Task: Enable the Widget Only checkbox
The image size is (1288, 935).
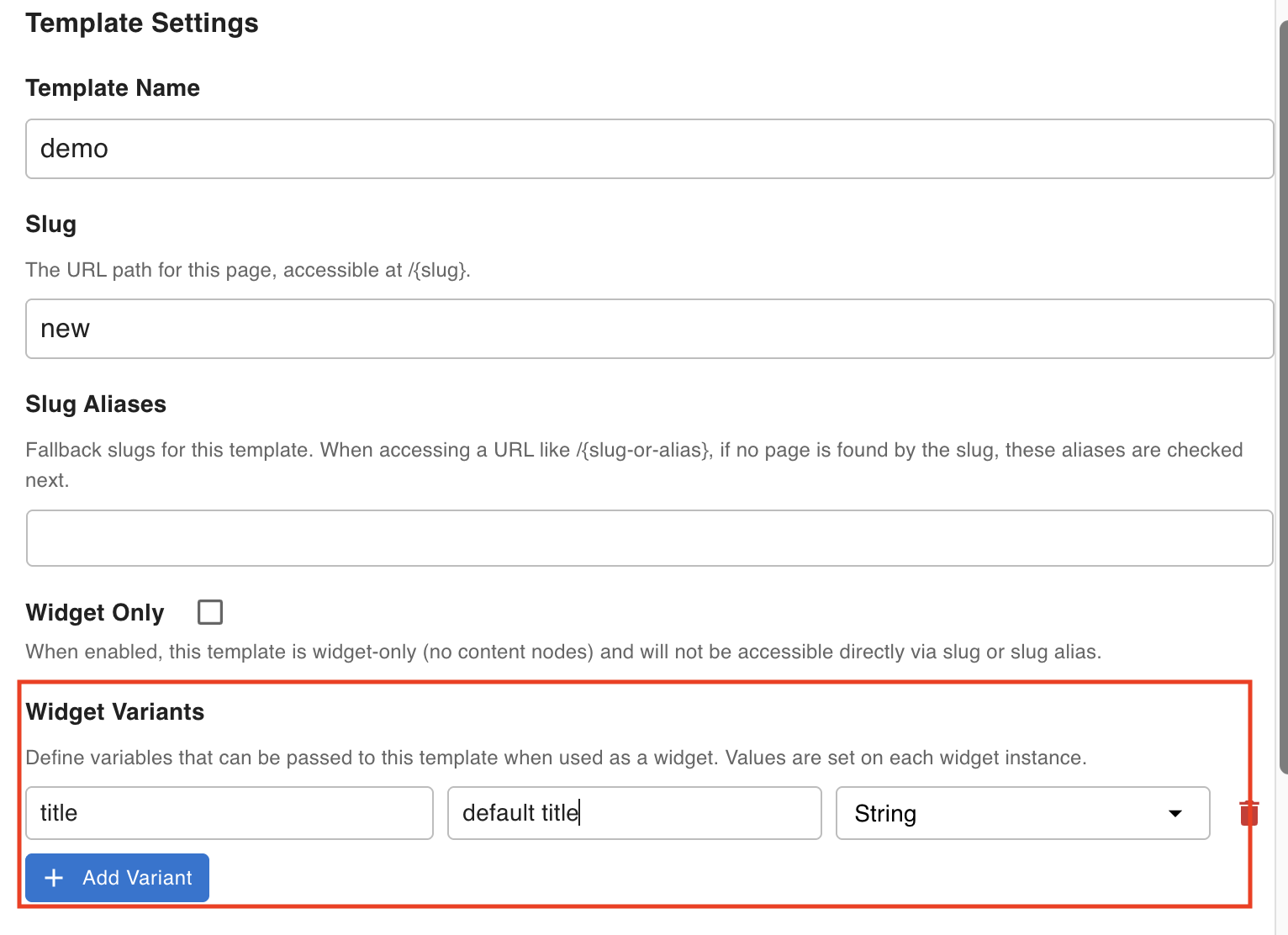Action: click(x=210, y=612)
